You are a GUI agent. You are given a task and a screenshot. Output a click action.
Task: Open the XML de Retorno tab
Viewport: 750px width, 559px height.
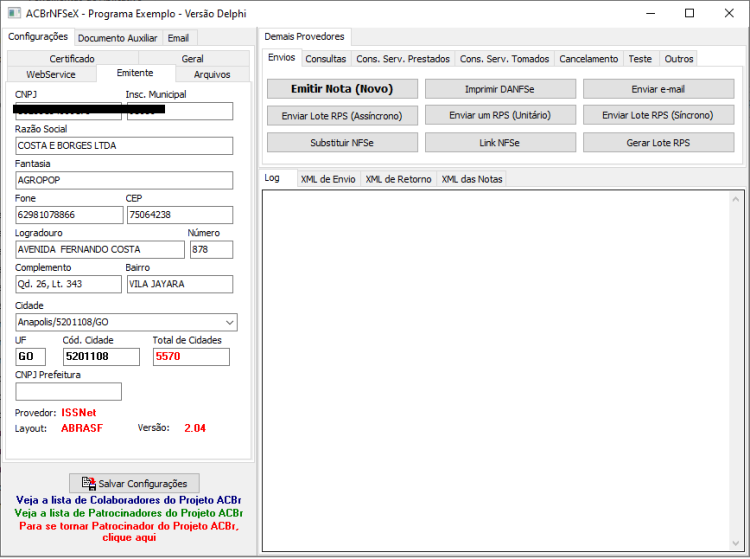click(398, 179)
